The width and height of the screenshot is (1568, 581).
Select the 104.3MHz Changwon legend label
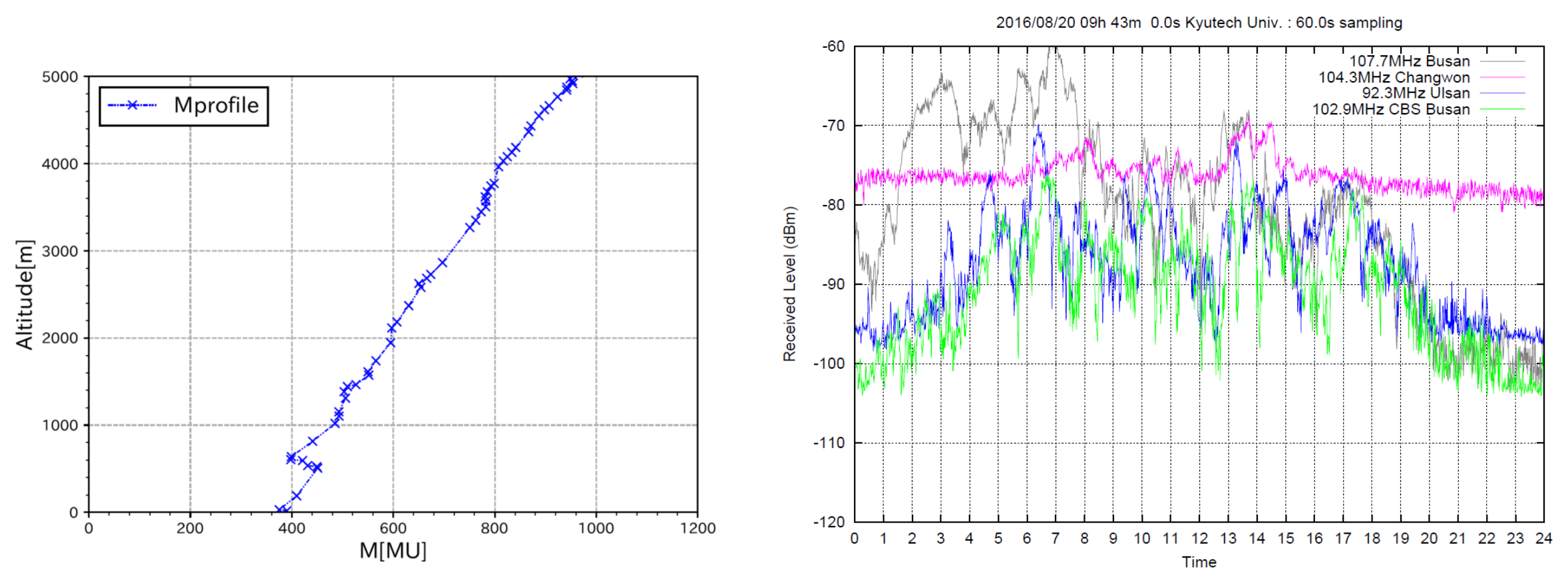coord(1394,77)
